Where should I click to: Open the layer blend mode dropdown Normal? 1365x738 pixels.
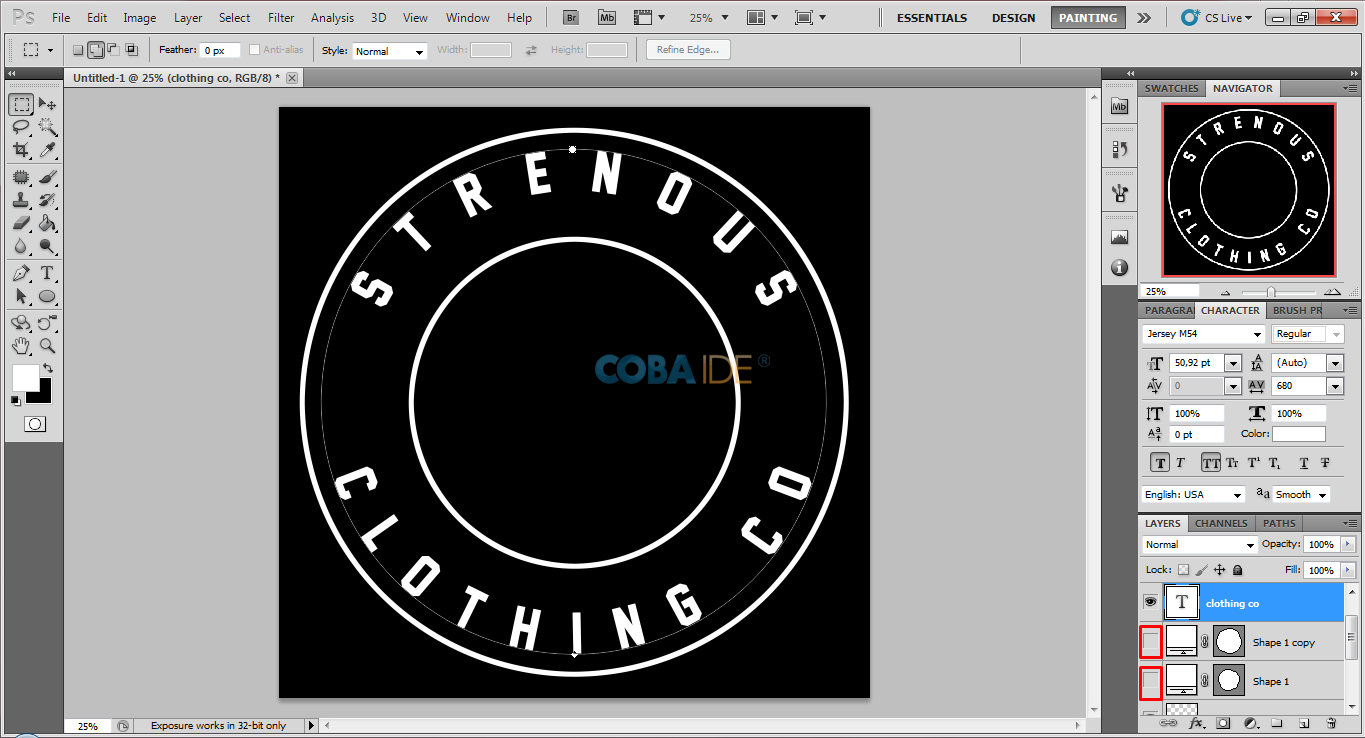click(x=1200, y=545)
